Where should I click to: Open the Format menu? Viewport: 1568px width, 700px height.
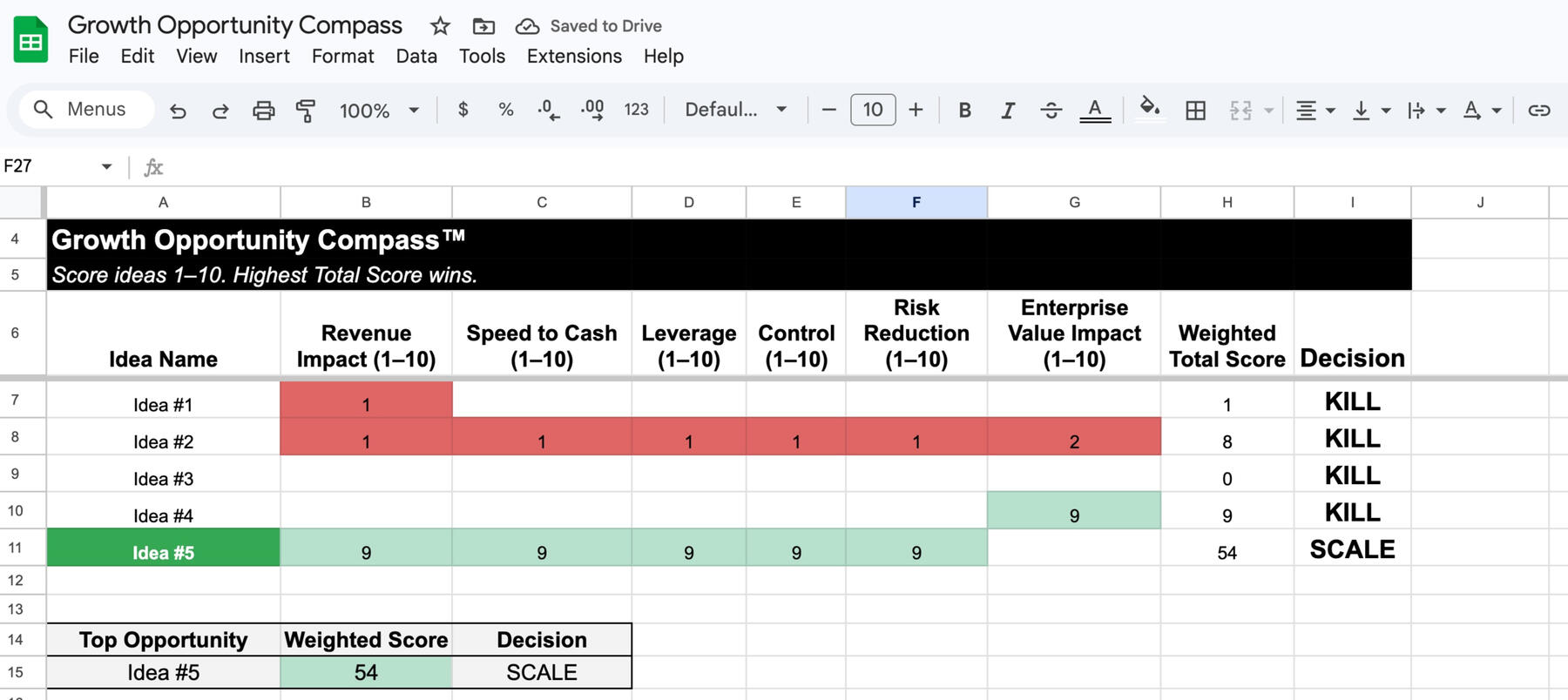pyautogui.click(x=342, y=57)
